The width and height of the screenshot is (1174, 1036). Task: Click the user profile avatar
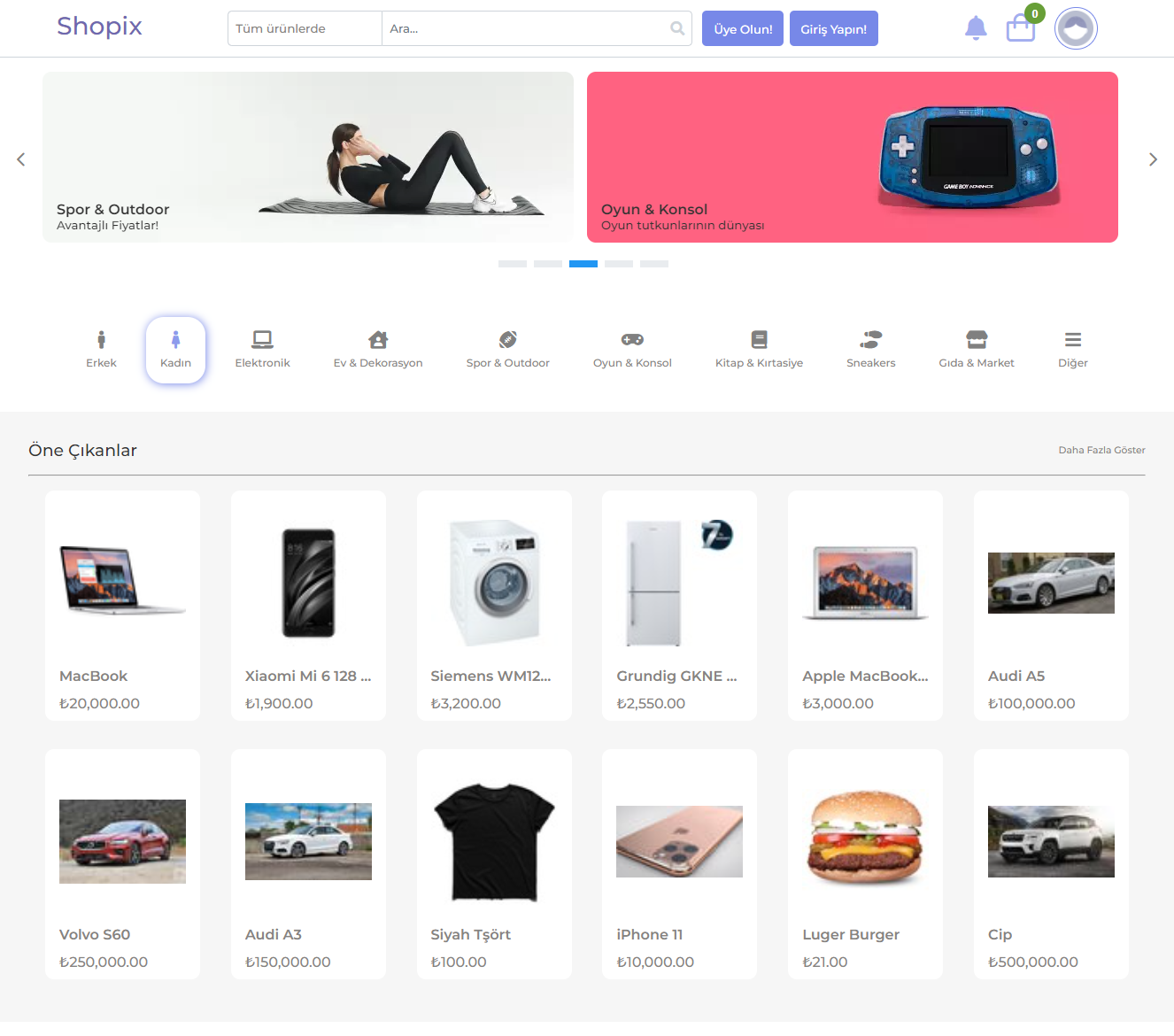tap(1076, 28)
